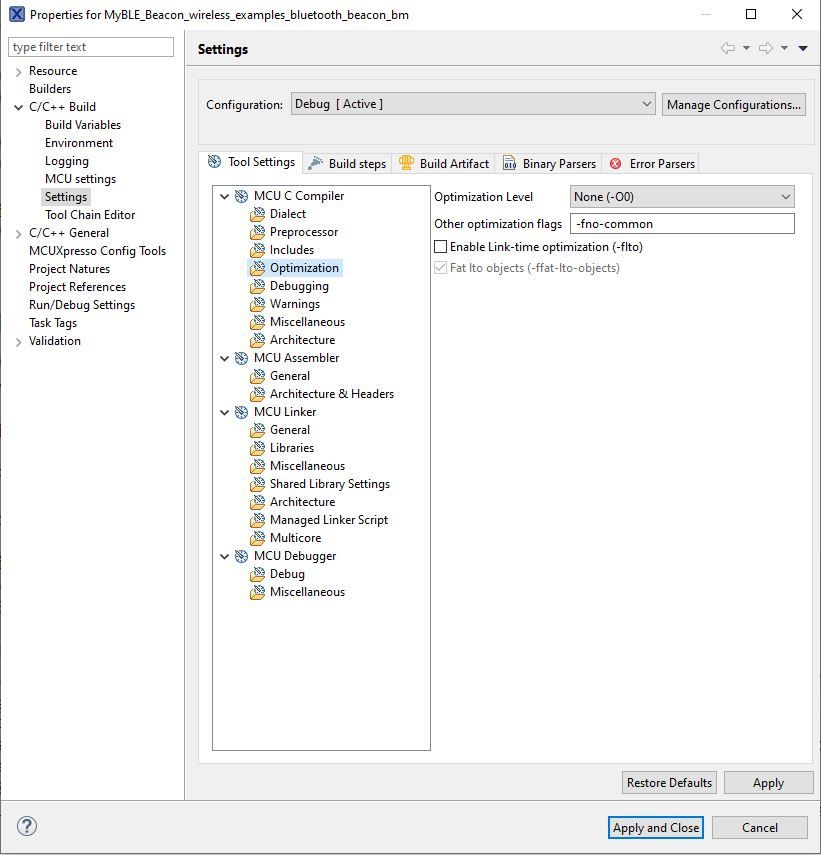Collapse the MCU Assembler node

pos(224,358)
